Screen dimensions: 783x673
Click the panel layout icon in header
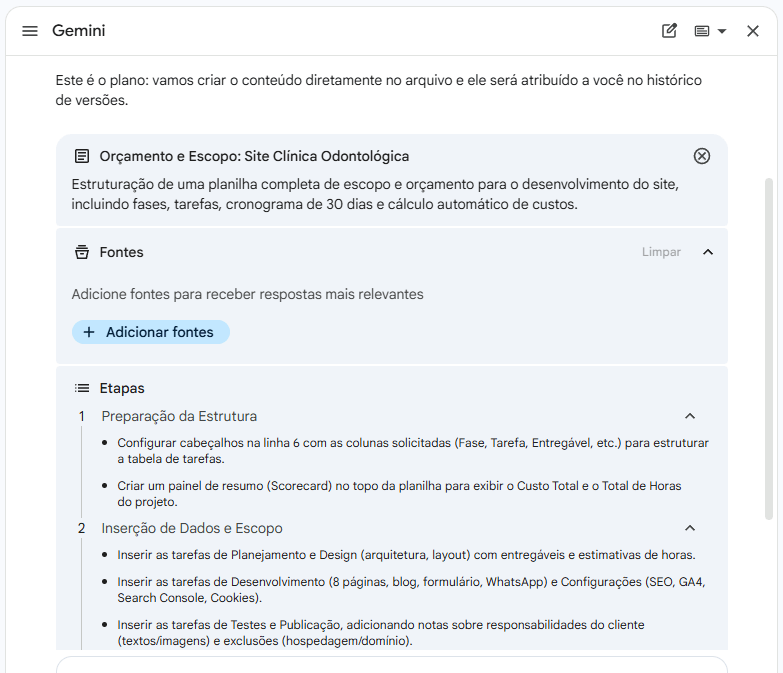[x=702, y=31]
